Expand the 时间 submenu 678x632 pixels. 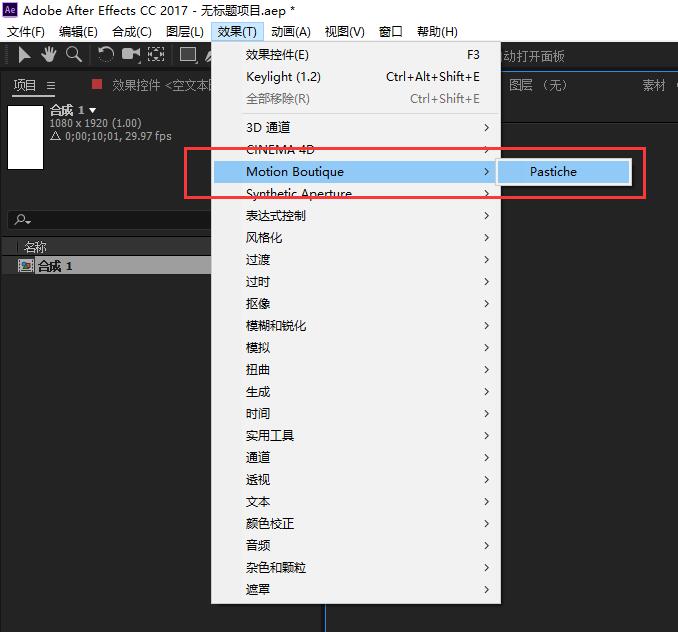click(x=356, y=414)
